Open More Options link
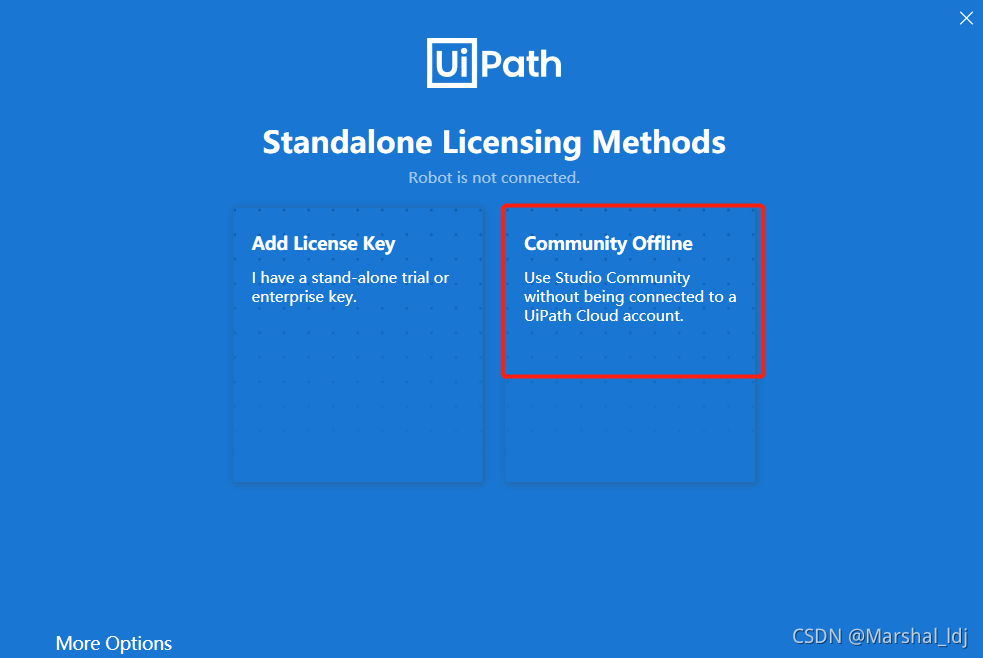Viewport: 983px width, 658px height. [x=113, y=643]
